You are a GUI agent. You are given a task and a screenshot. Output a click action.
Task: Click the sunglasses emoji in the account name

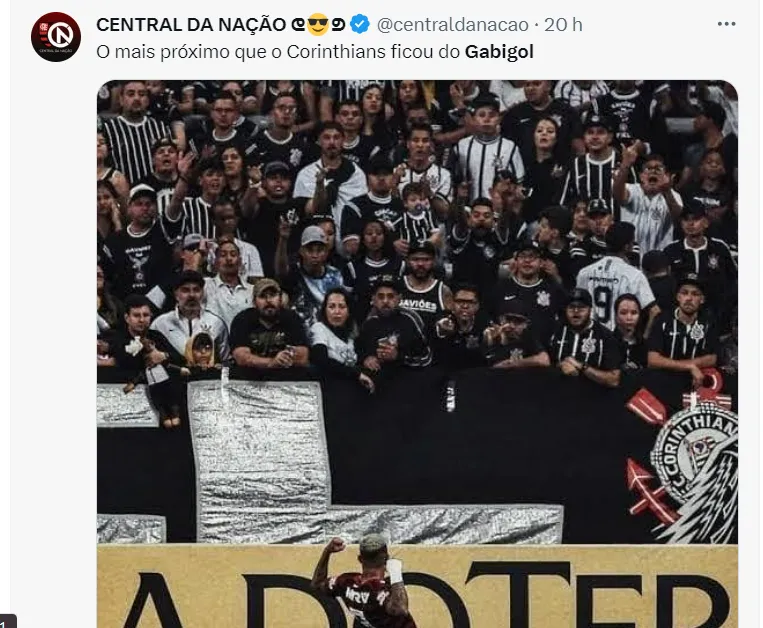[x=318, y=24]
